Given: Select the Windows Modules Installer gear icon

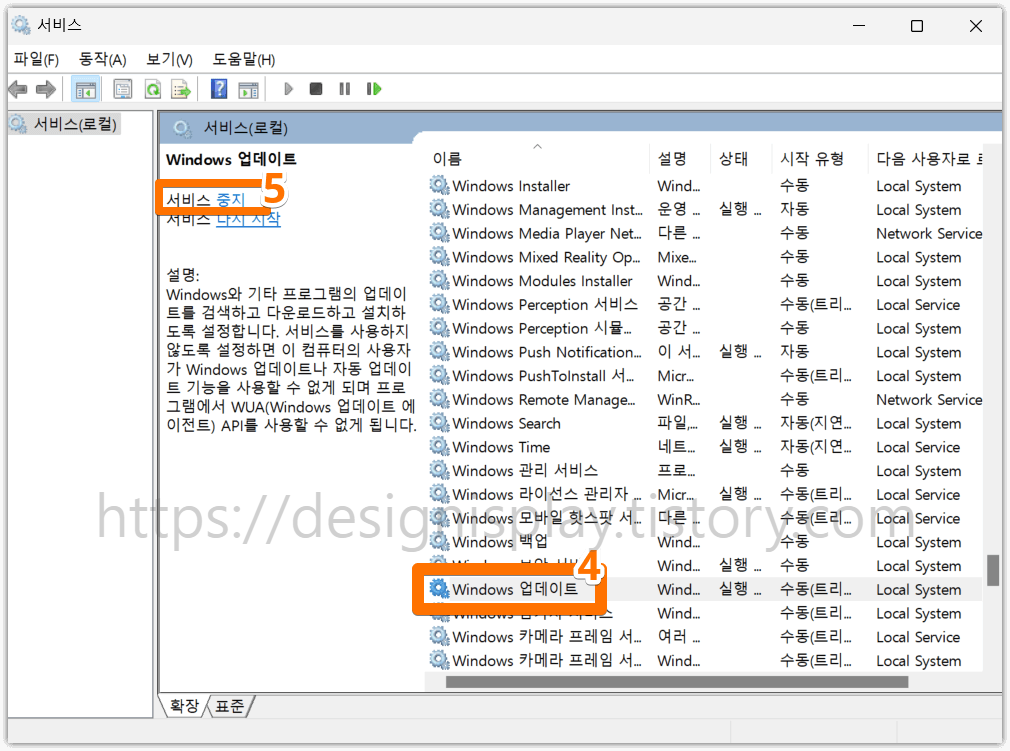Looking at the screenshot, I should [x=439, y=281].
